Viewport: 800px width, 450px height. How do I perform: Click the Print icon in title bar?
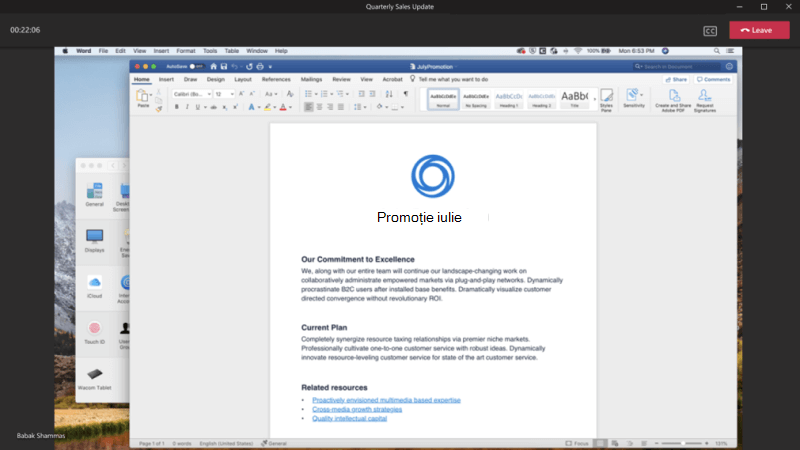pos(260,67)
